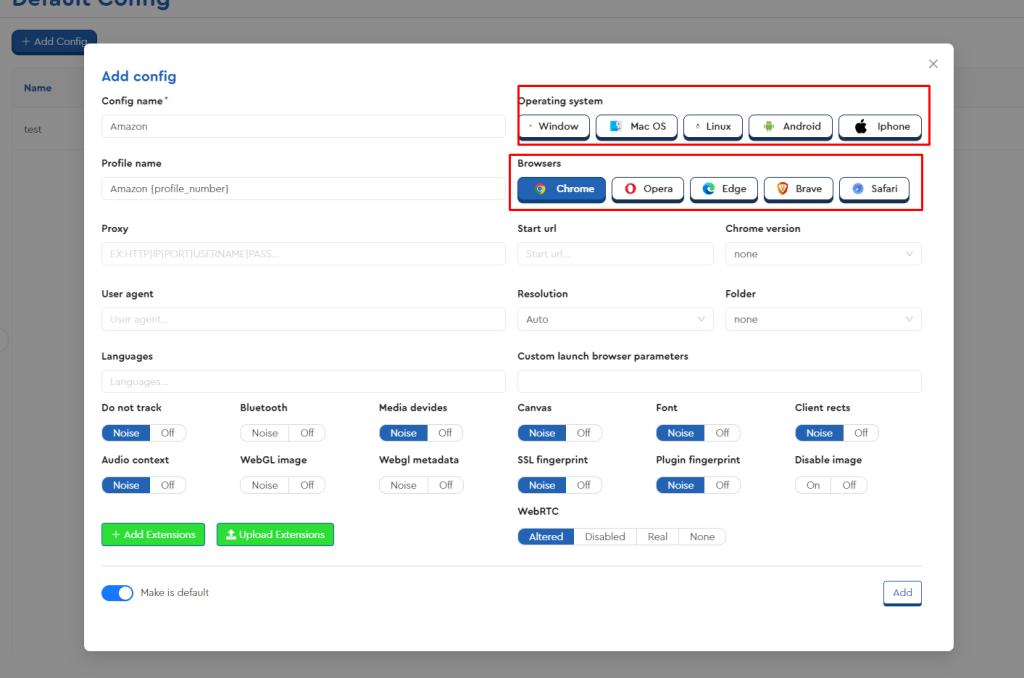Click the Add button to save config
Image resolution: width=1024 pixels, height=678 pixels.
902,592
